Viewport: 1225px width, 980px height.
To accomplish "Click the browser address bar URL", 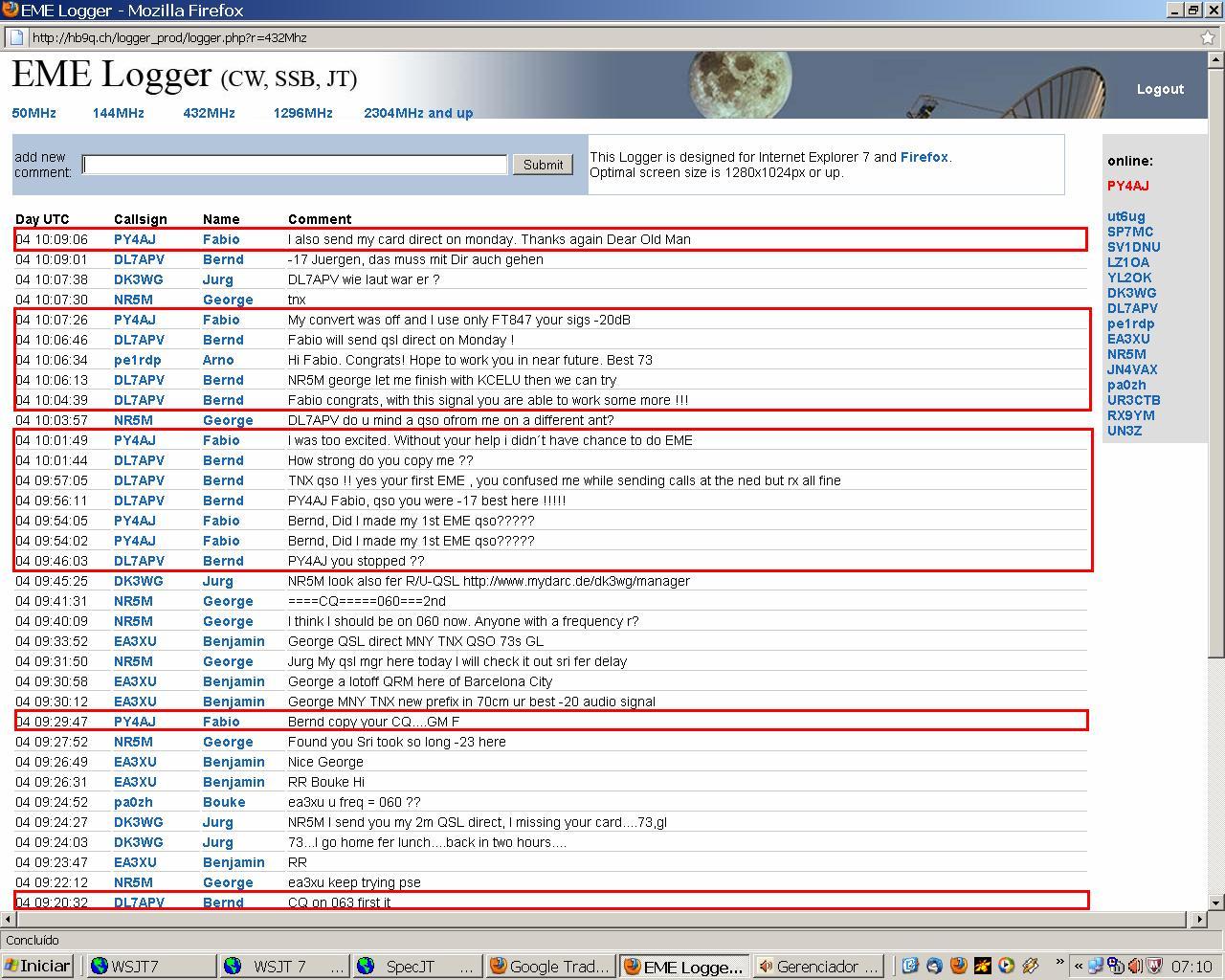I will point(168,37).
